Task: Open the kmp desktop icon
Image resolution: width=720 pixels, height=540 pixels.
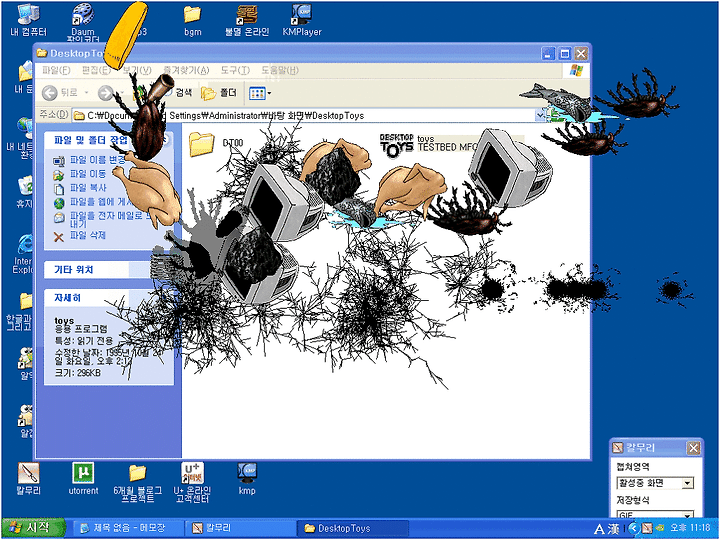Action: pyautogui.click(x=247, y=479)
